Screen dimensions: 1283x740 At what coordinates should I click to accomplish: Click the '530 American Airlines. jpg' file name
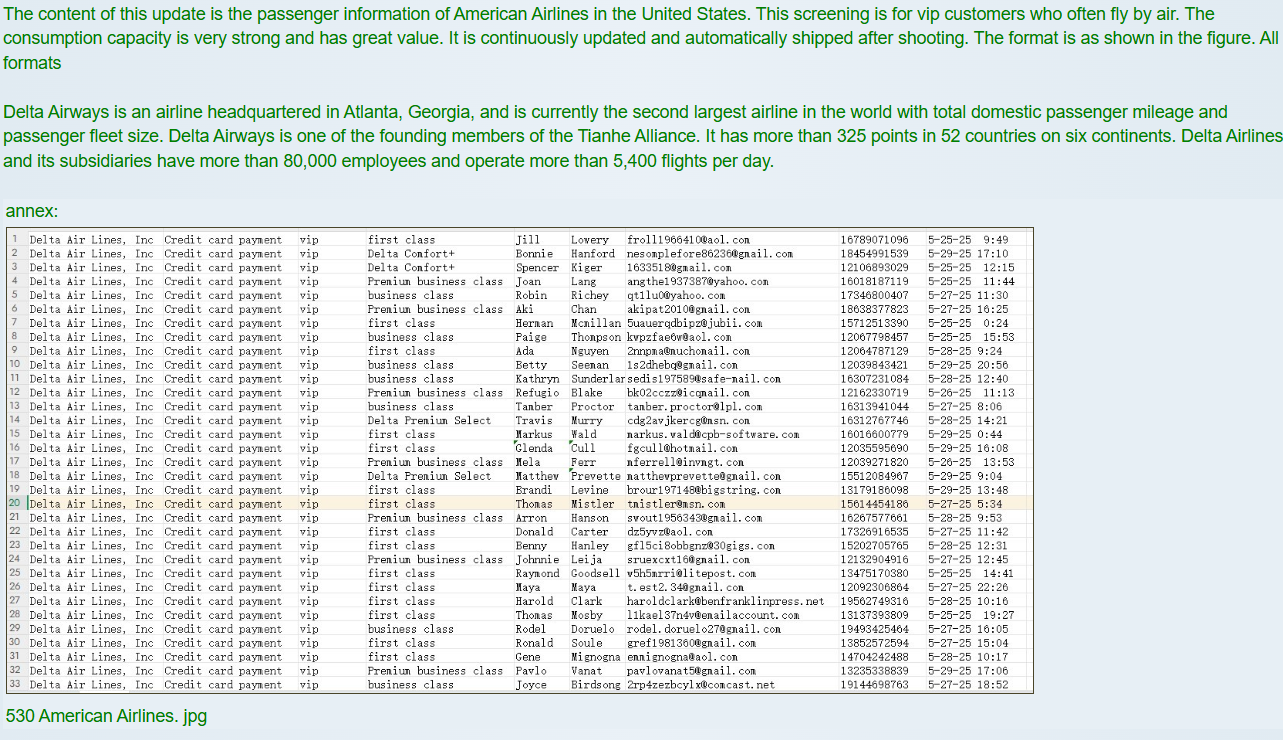point(106,716)
